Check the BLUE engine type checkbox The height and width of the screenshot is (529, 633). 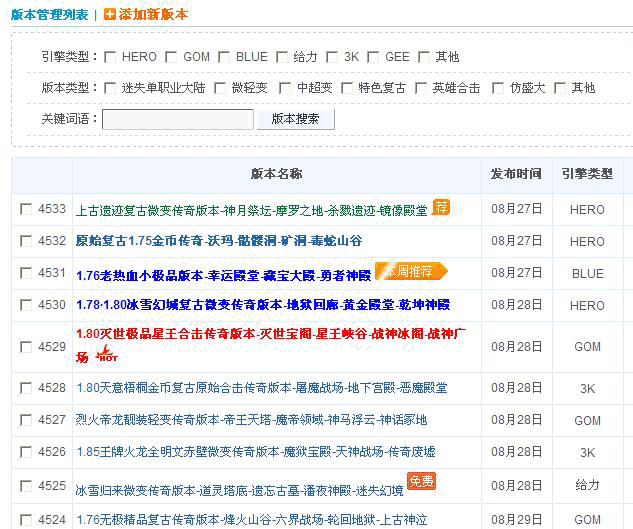click(223, 57)
